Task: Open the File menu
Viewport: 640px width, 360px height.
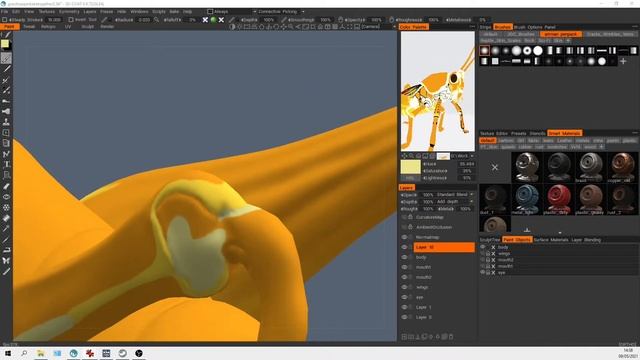Action: coord(4,11)
